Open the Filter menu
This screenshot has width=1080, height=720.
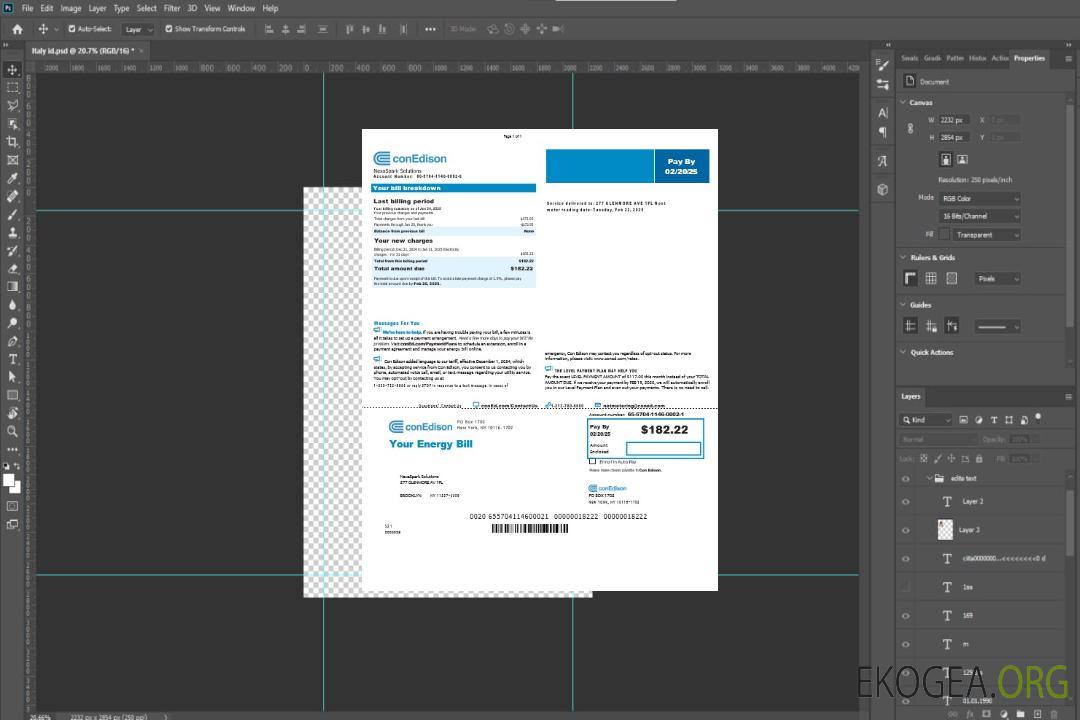click(172, 8)
